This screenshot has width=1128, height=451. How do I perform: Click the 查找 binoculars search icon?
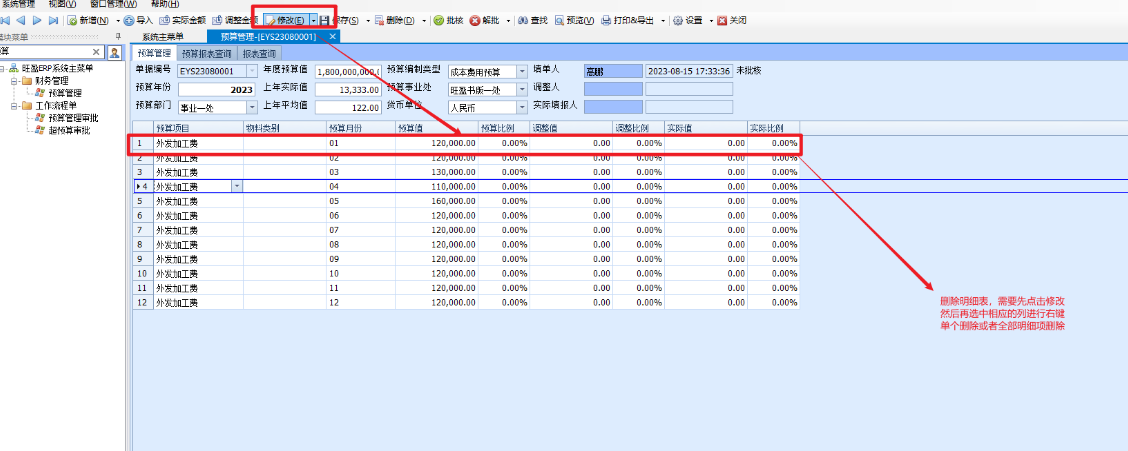tap(523, 20)
